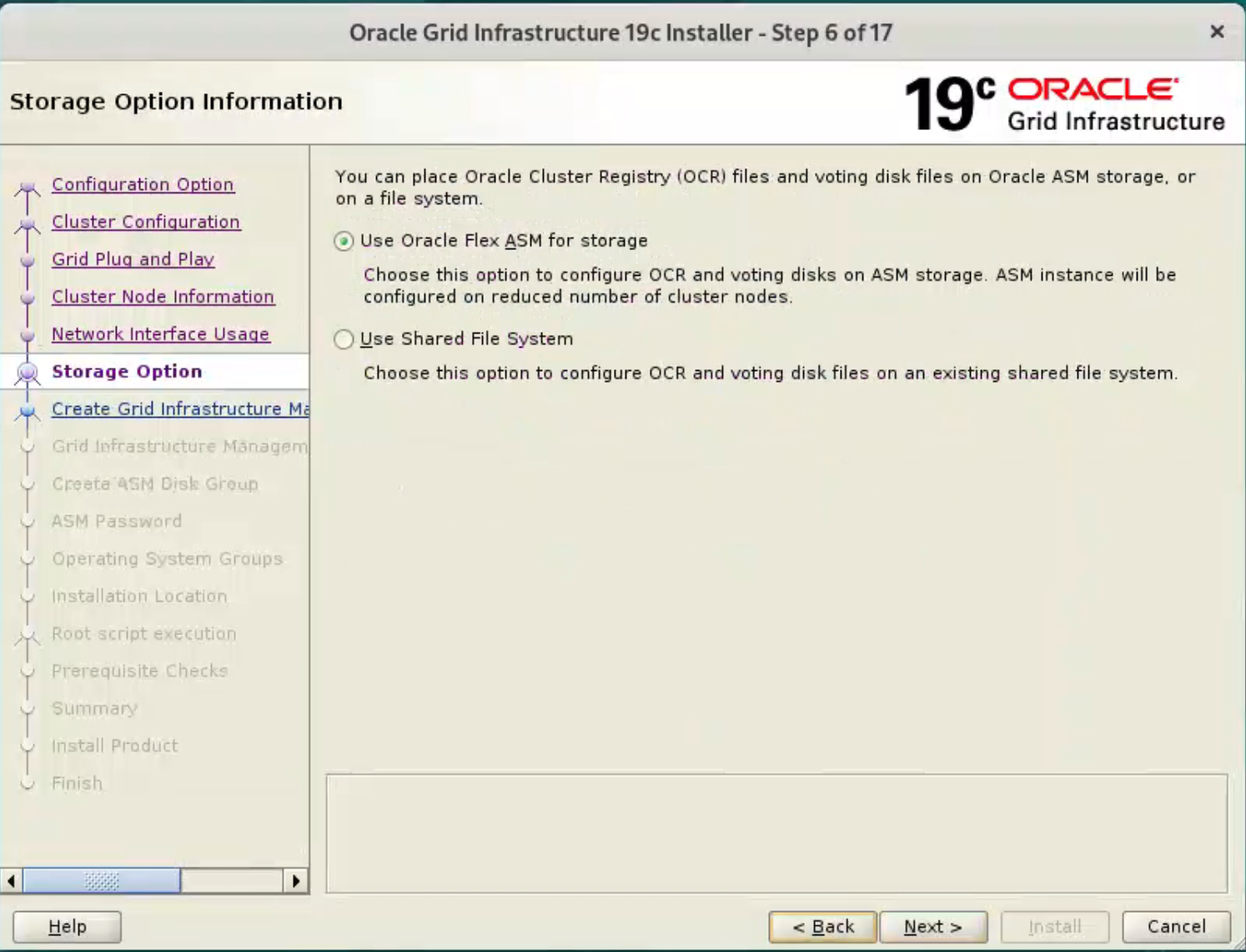1246x952 pixels.
Task: Open installer Help
Action: point(67,926)
